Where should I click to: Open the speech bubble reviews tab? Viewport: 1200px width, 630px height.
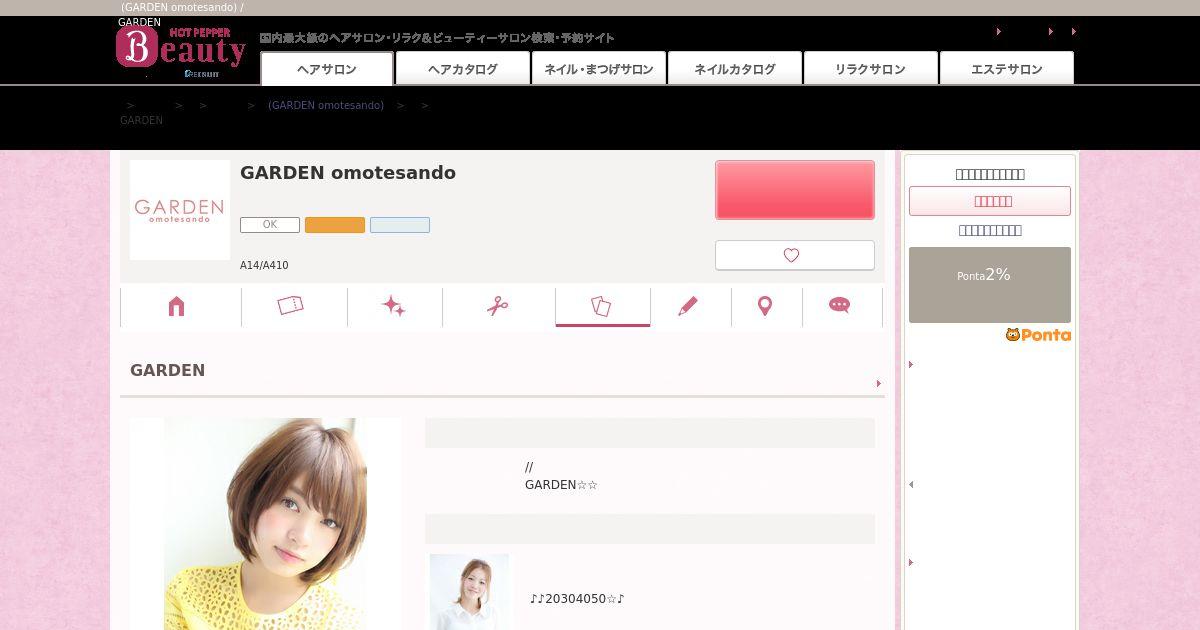point(840,306)
